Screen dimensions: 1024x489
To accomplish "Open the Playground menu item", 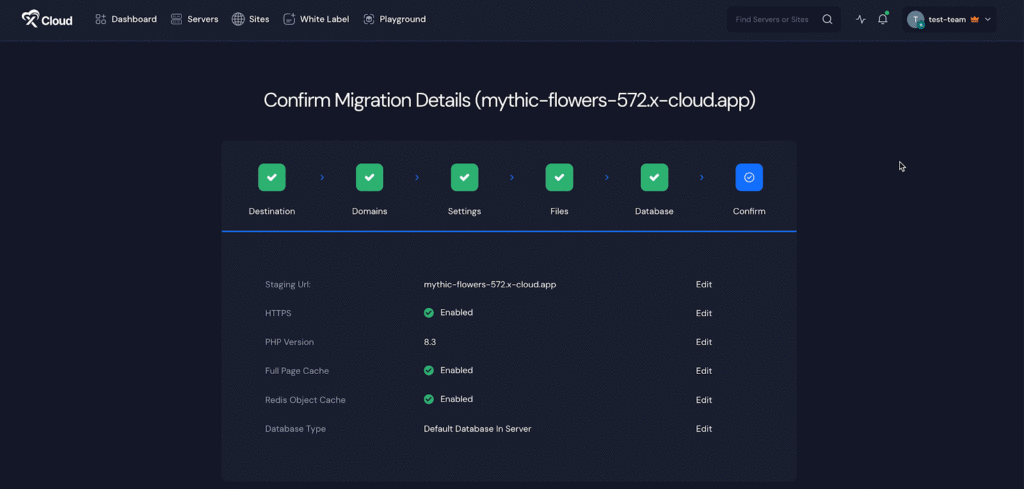I will [394, 19].
